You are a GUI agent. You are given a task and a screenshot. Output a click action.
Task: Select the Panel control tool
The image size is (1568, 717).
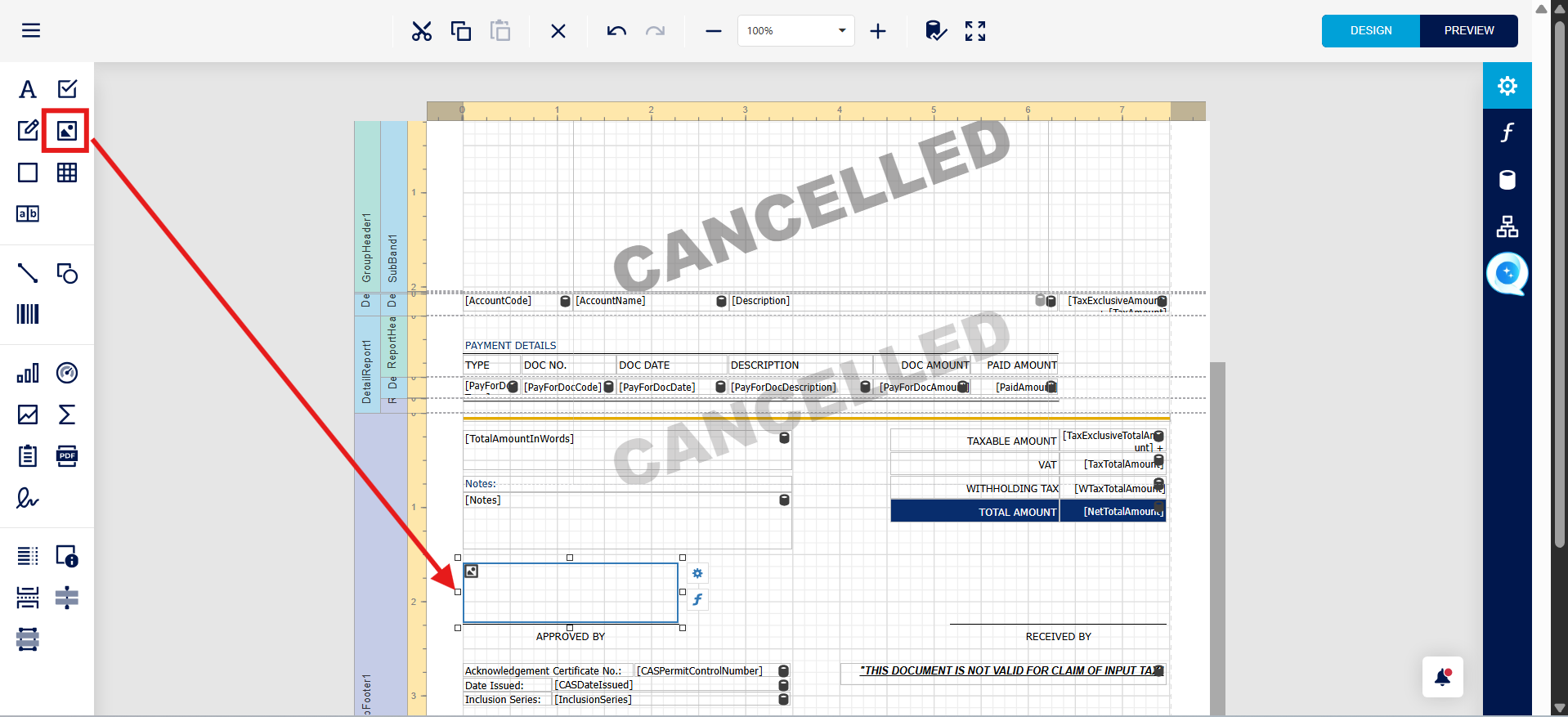pos(28,173)
